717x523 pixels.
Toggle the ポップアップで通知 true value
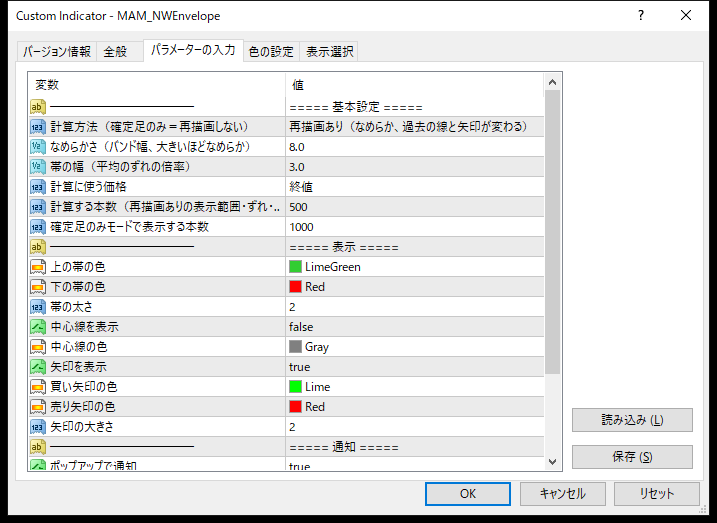(415, 464)
